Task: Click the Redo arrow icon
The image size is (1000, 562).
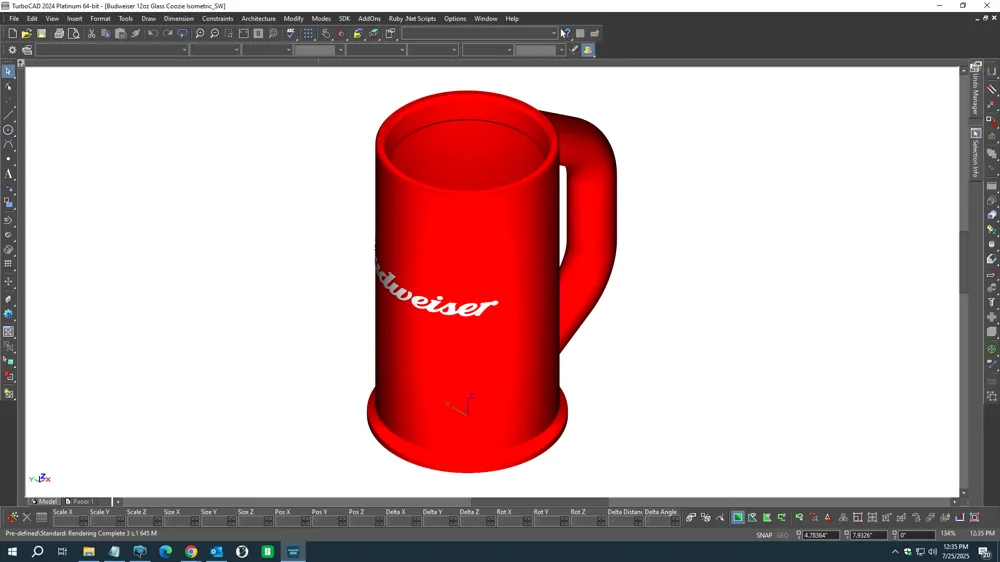Action: tap(168, 33)
